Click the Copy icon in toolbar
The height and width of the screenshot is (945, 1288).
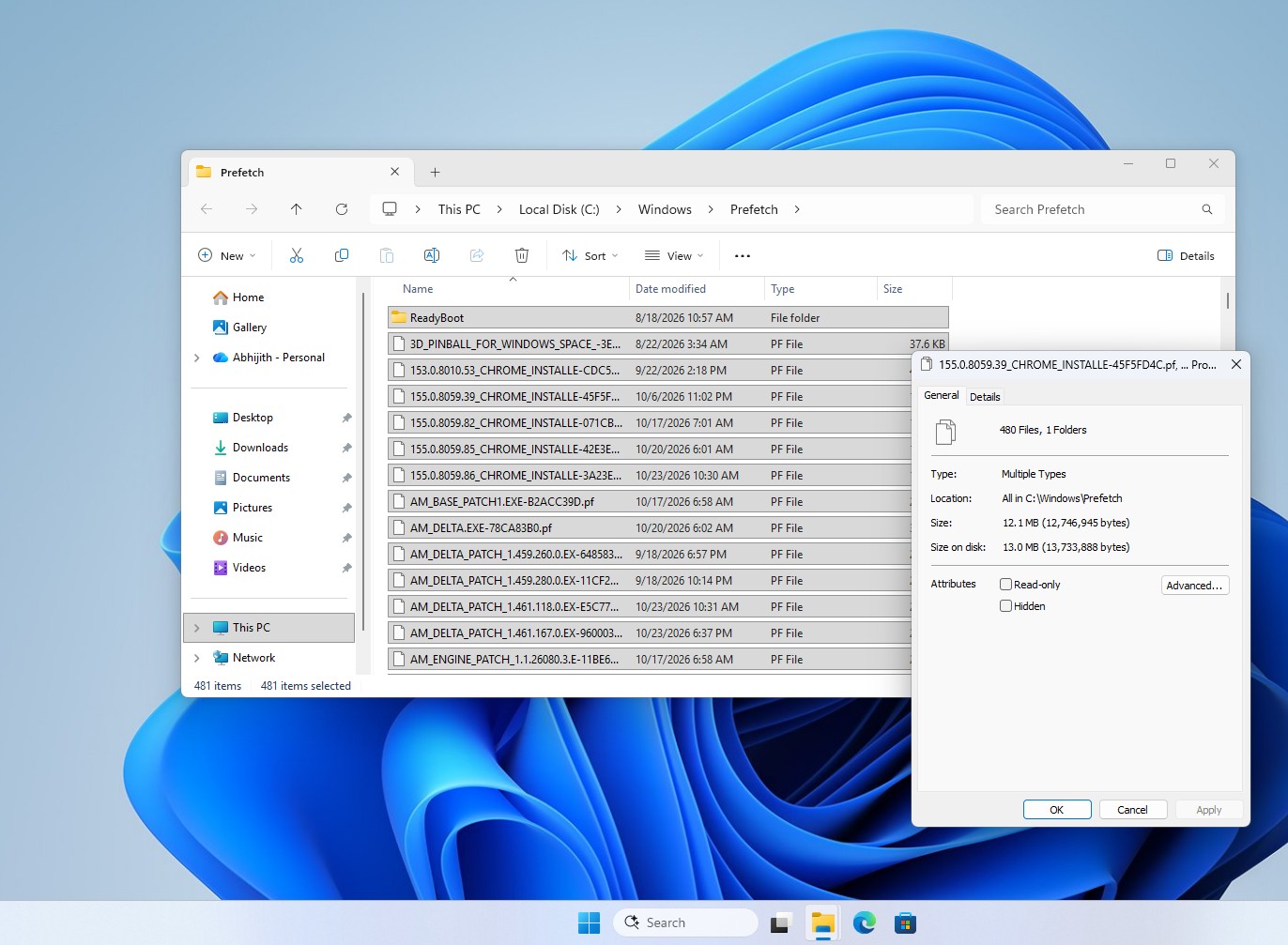(342, 255)
